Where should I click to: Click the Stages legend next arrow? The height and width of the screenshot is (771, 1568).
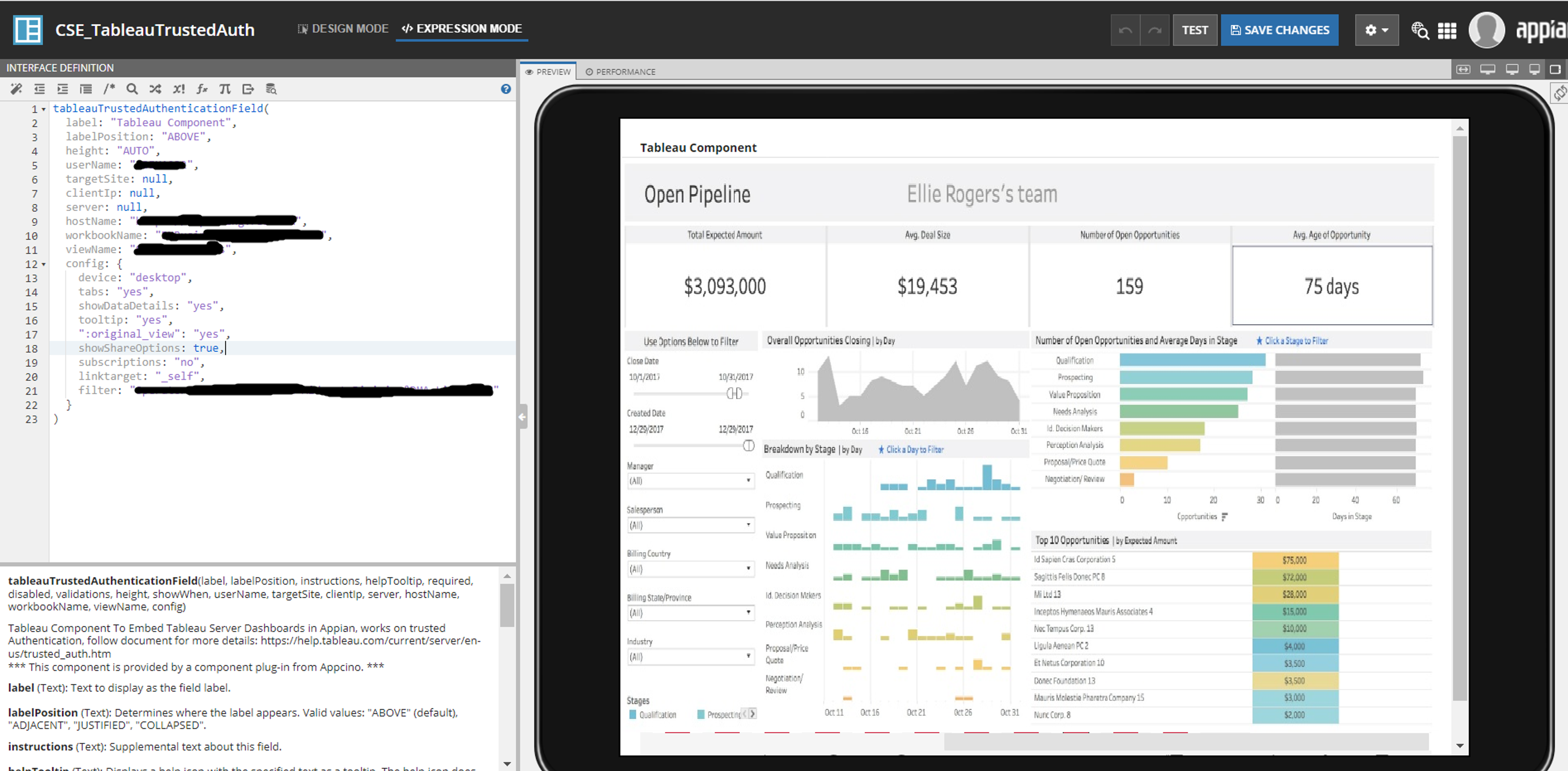tap(753, 714)
